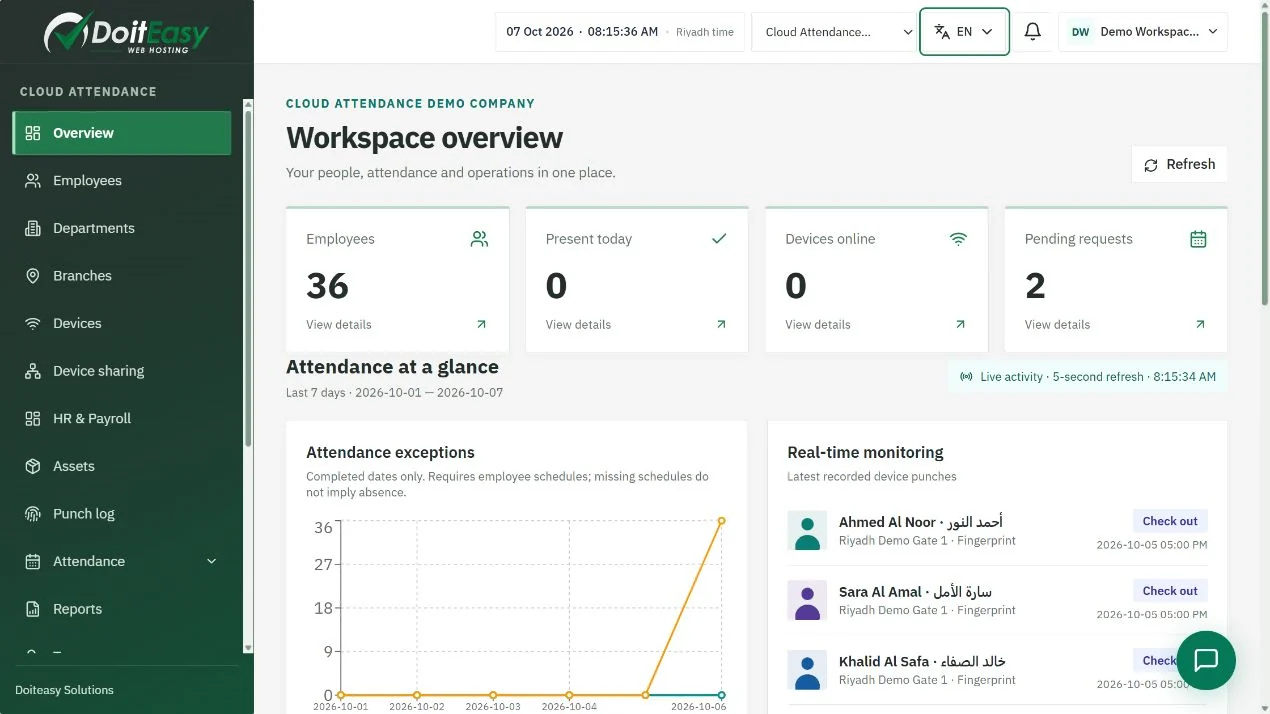The width and height of the screenshot is (1270, 714).
Task: Click the wifi icon on Devices online card
Action: [x=959, y=239]
